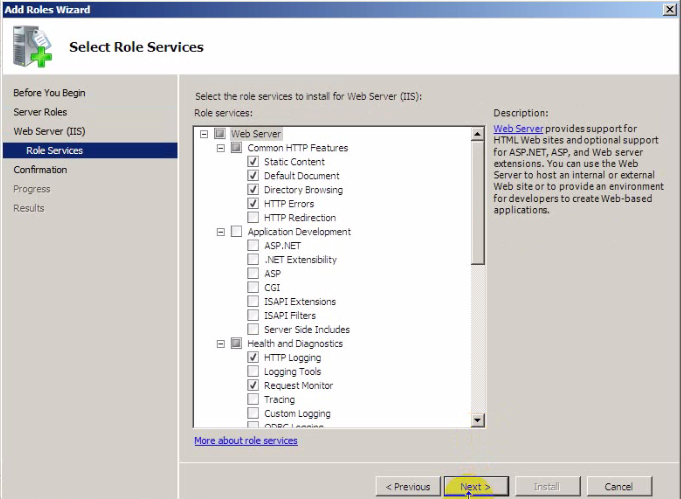
Task: Click the Next button
Action: pyautogui.click(x=476, y=486)
